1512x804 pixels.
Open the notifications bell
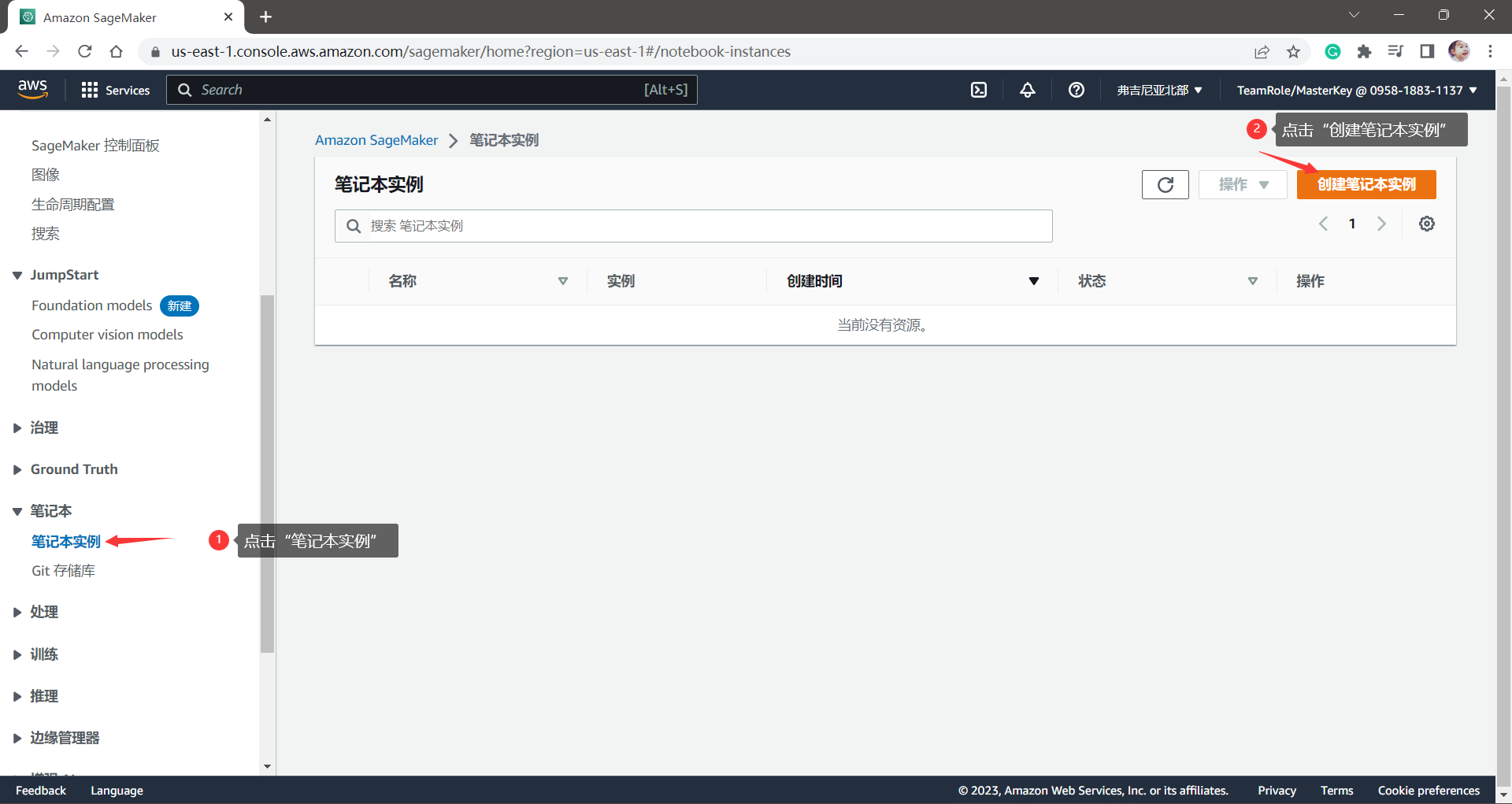point(1027,90)
